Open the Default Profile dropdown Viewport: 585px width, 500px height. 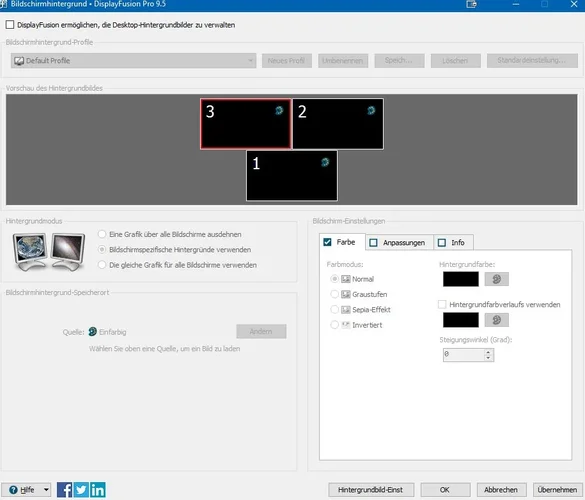tap(134, 61)
